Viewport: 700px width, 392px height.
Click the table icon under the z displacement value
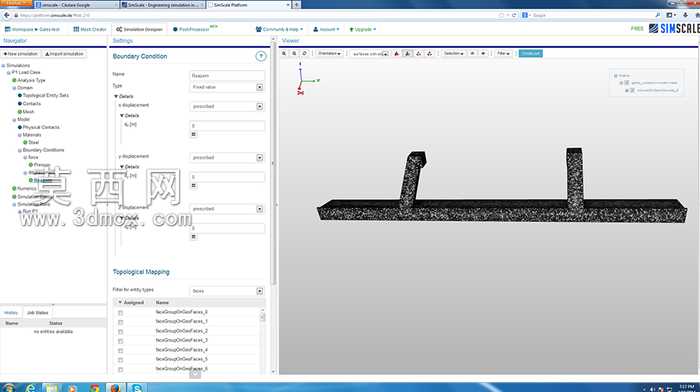coord(193,237)
